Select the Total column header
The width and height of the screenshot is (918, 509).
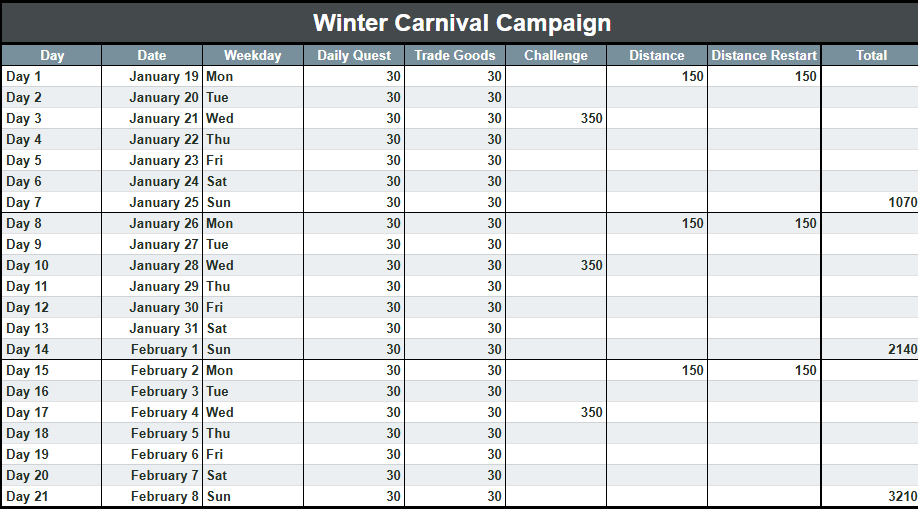click(x=870, y=55)
